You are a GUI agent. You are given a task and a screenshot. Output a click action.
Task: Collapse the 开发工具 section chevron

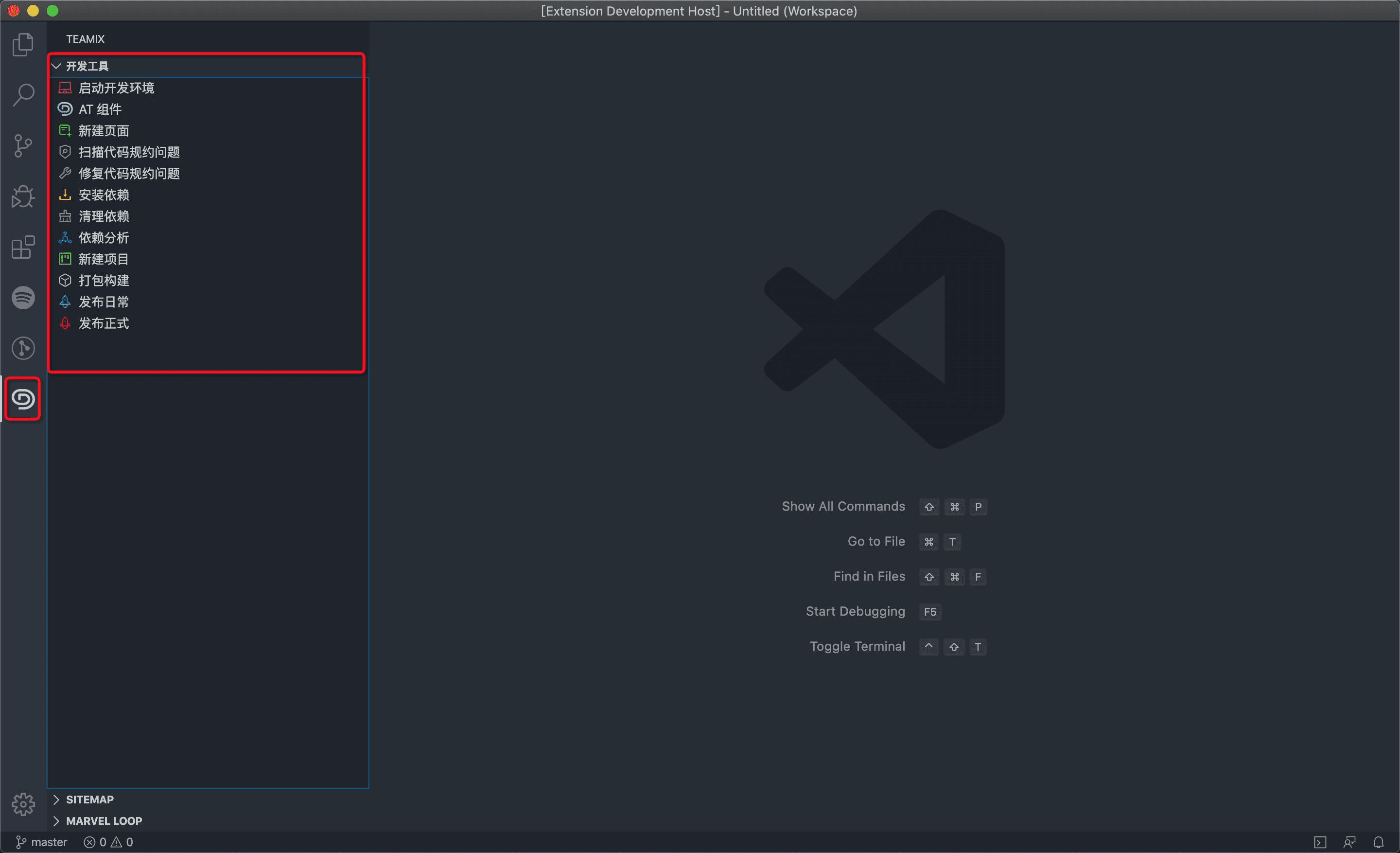[x=56, y=67]
